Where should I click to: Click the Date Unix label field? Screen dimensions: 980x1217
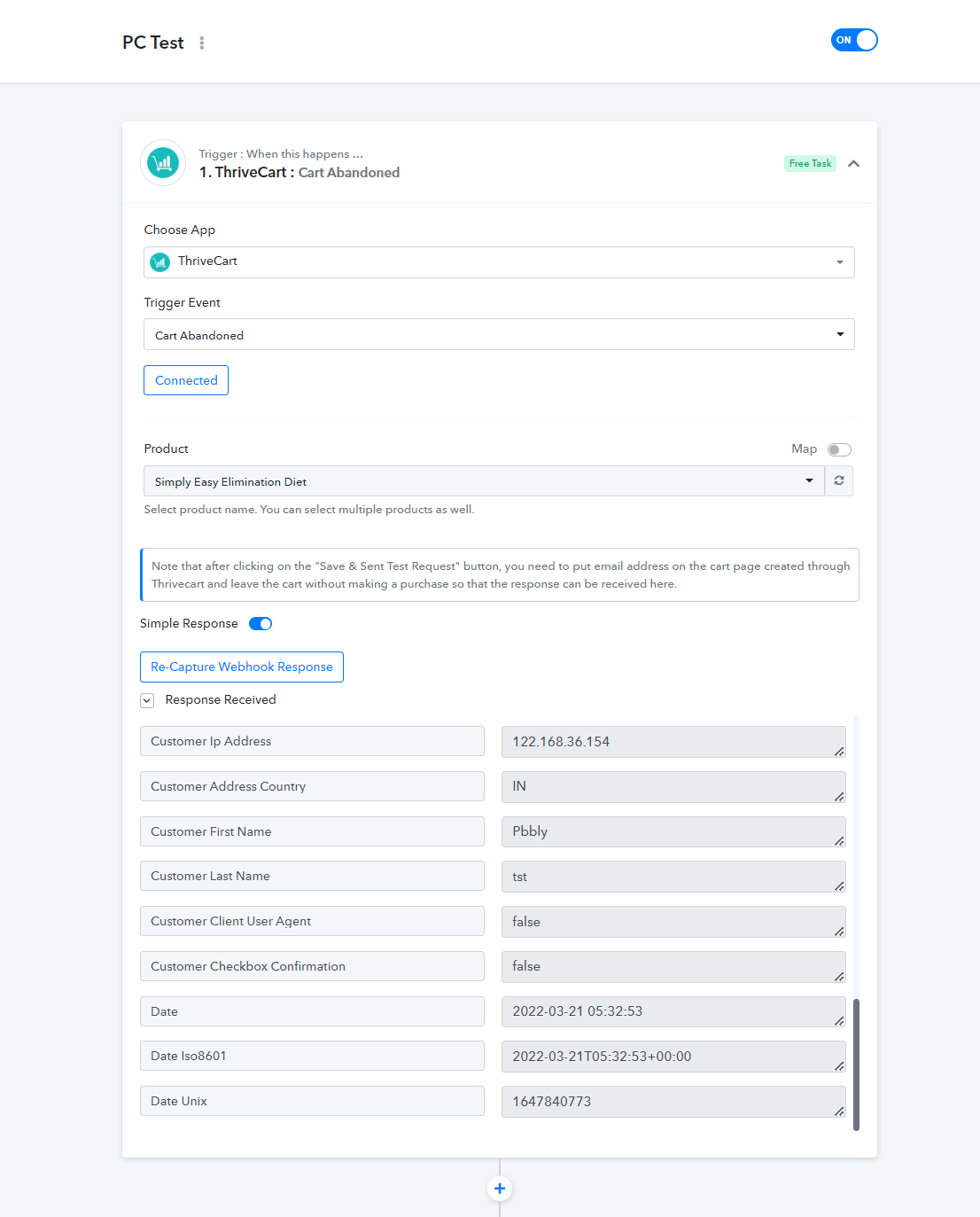pyautogui.click(x=312, y=1101)
